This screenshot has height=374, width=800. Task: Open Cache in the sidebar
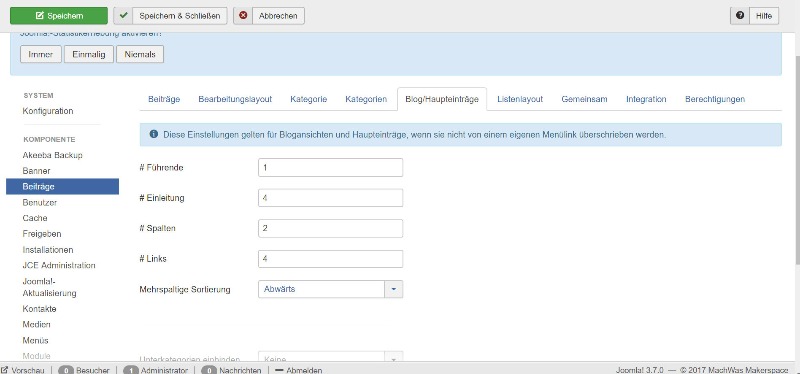[35, 218]
